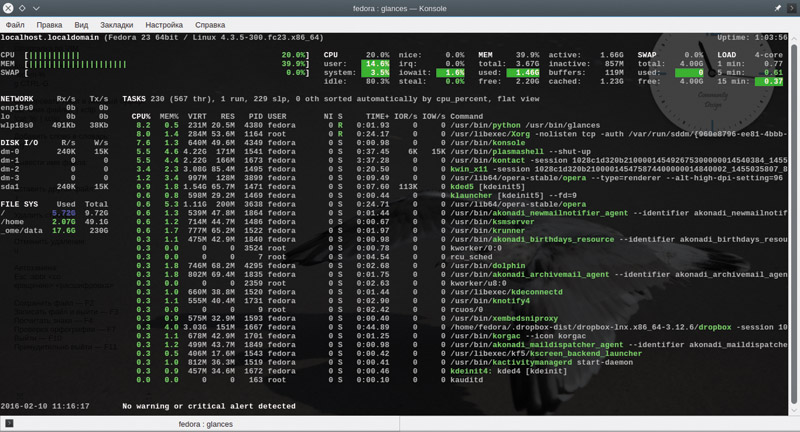This screenshot has height=432, width=800.
Task: Open the Справка menu
Action: (210, 24)
